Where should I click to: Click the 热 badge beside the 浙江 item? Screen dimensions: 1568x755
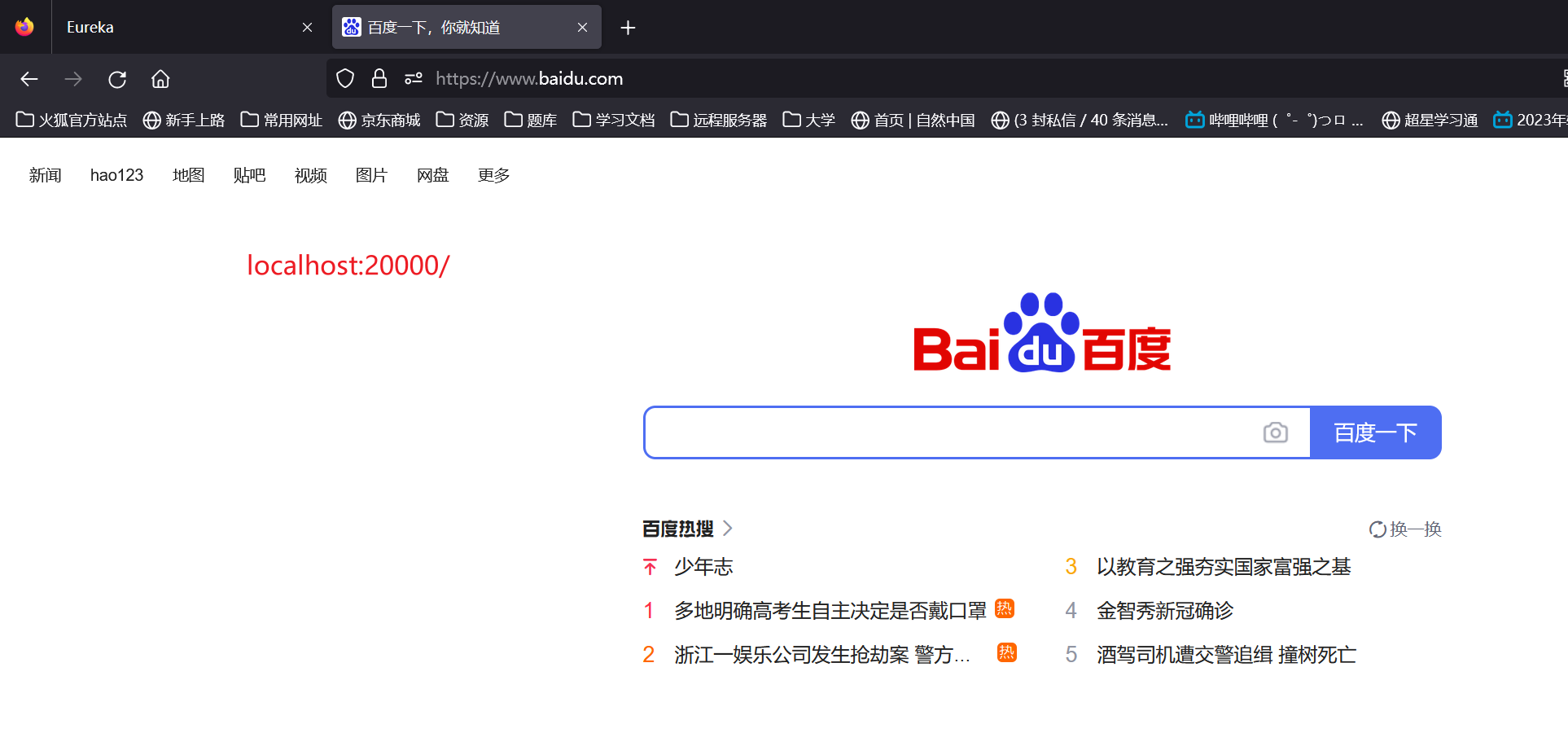coord(1007,652)
